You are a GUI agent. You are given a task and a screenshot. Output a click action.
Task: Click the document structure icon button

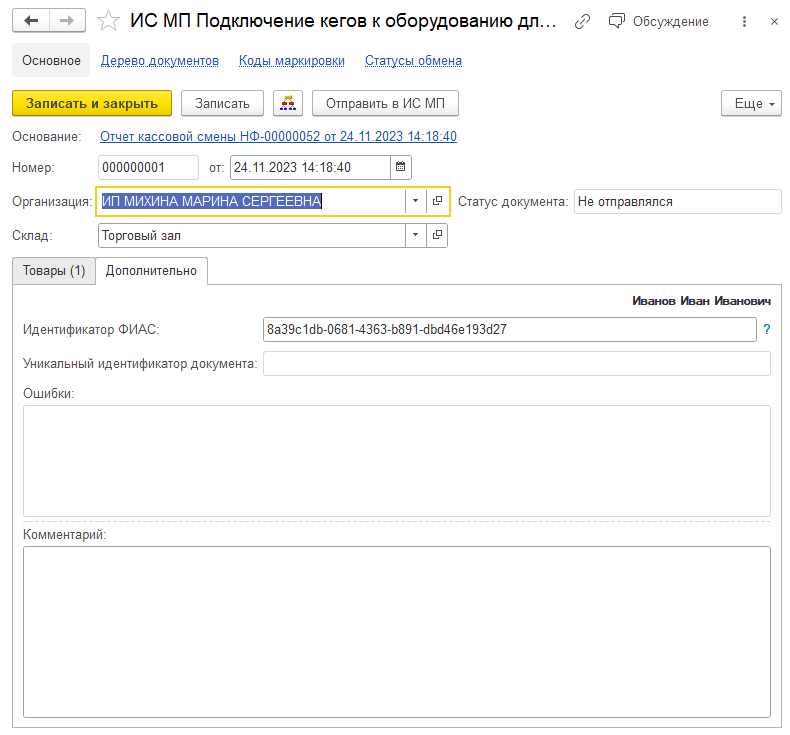[x=288, y=103]
